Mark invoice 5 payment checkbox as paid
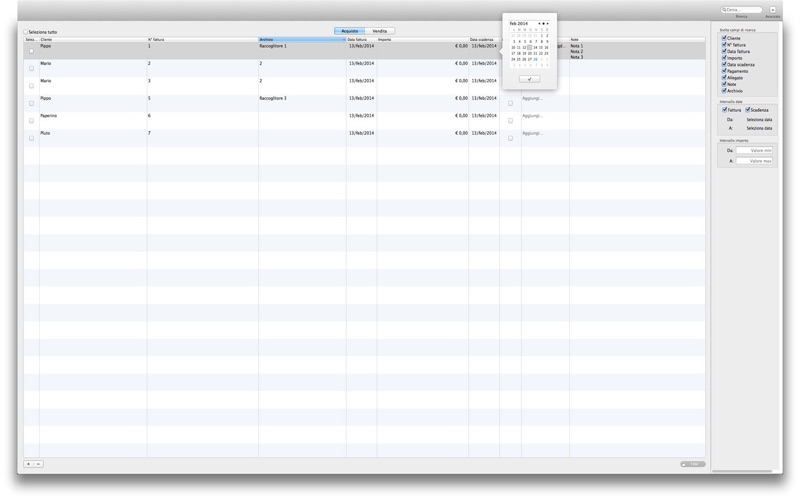 [510, 104]
